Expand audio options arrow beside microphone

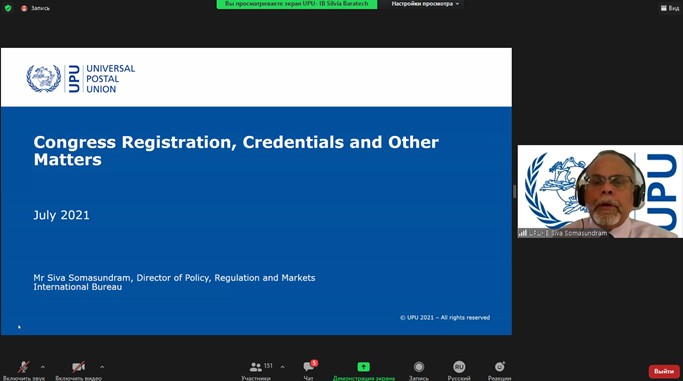pyautogui.click(x=43, y=367)
